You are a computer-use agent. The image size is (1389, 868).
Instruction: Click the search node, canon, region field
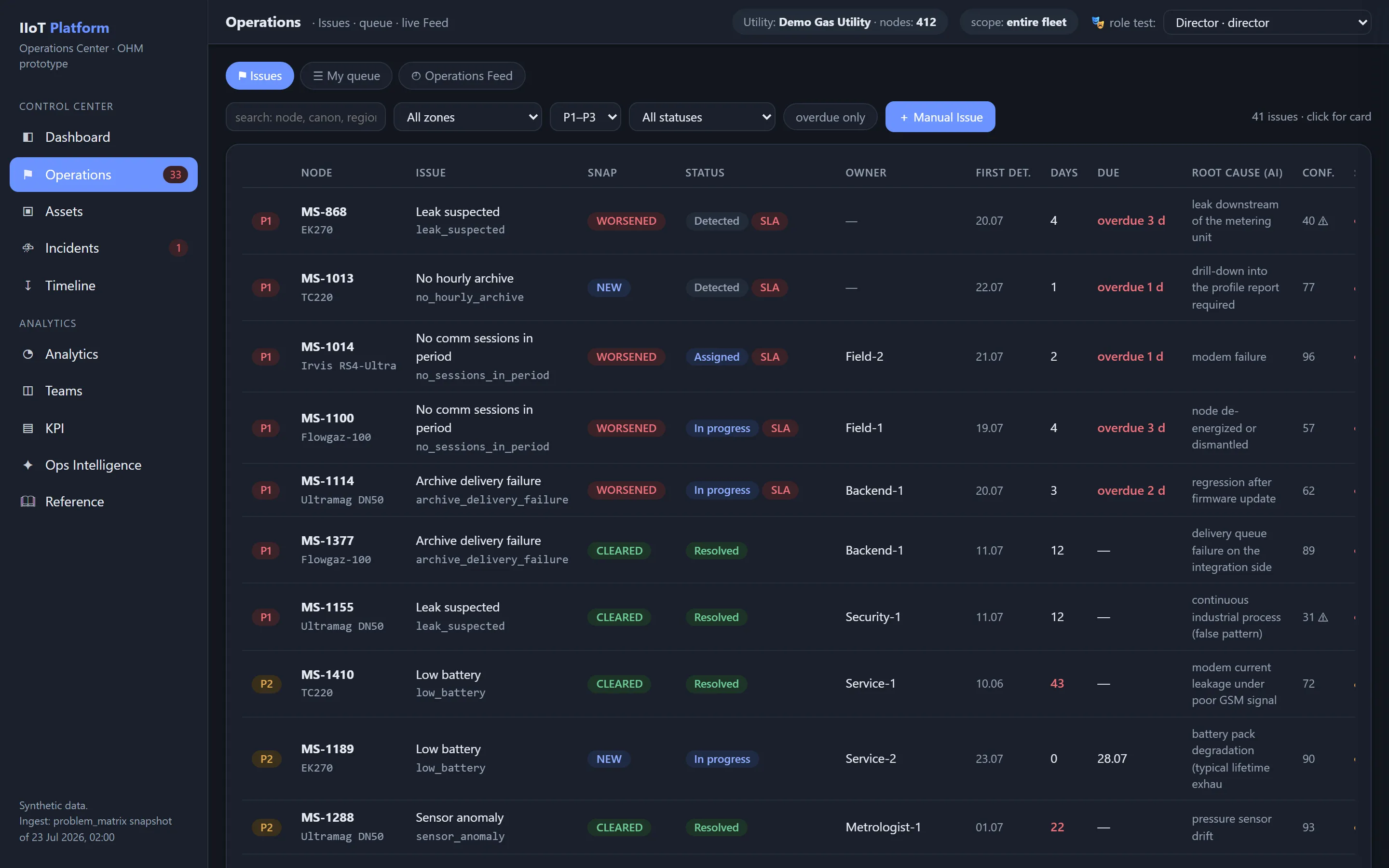[306, 117]
